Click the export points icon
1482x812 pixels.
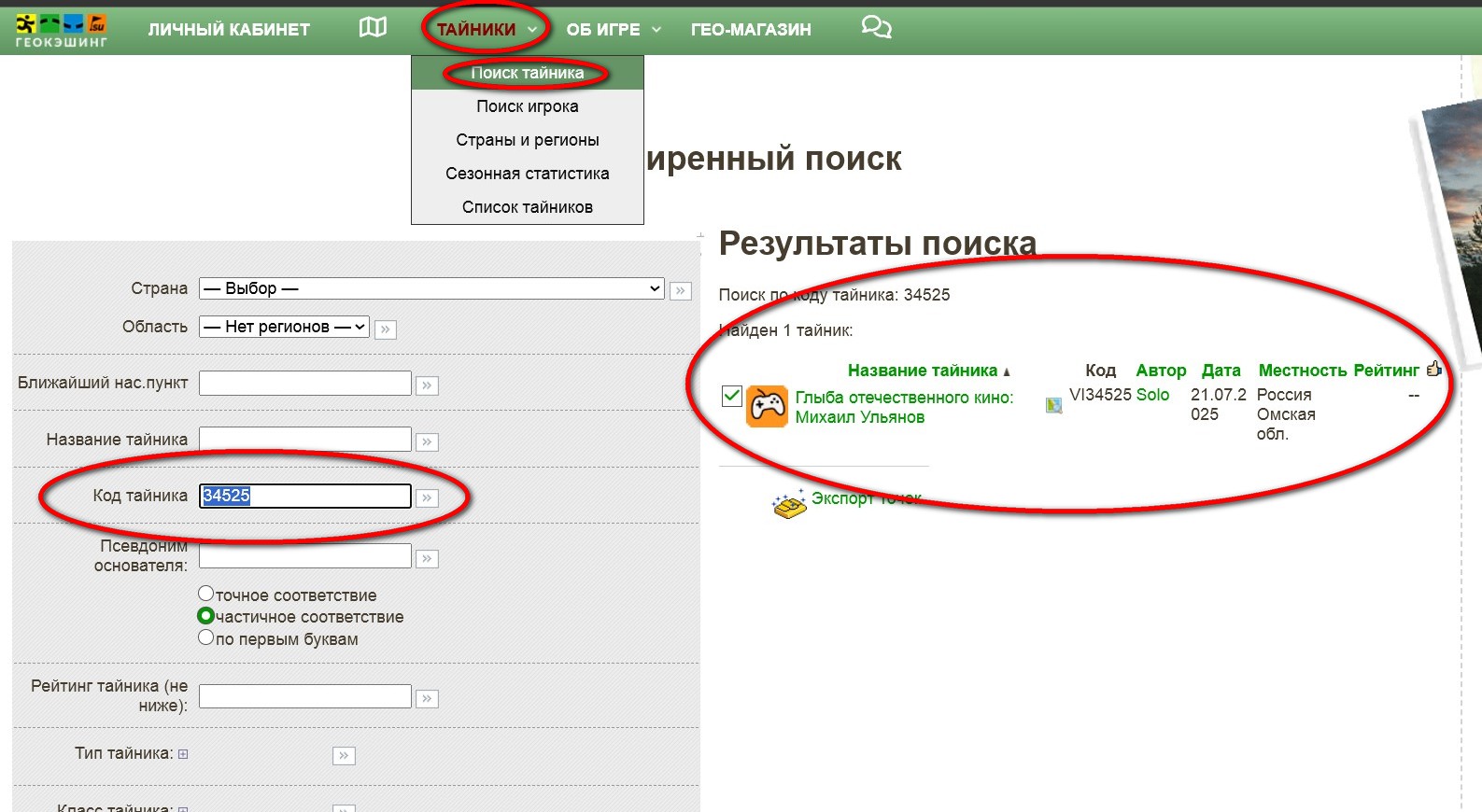(x=789, y=505)
